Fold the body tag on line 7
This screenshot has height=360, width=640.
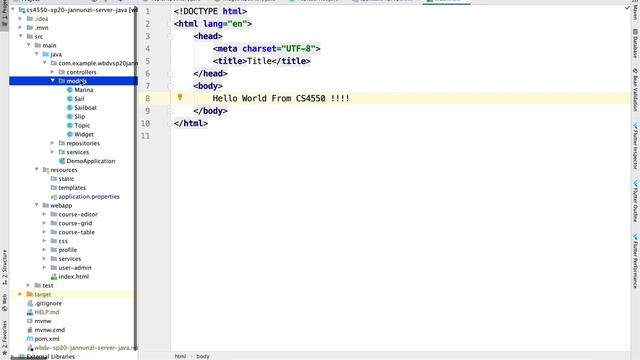click(171, 86)
